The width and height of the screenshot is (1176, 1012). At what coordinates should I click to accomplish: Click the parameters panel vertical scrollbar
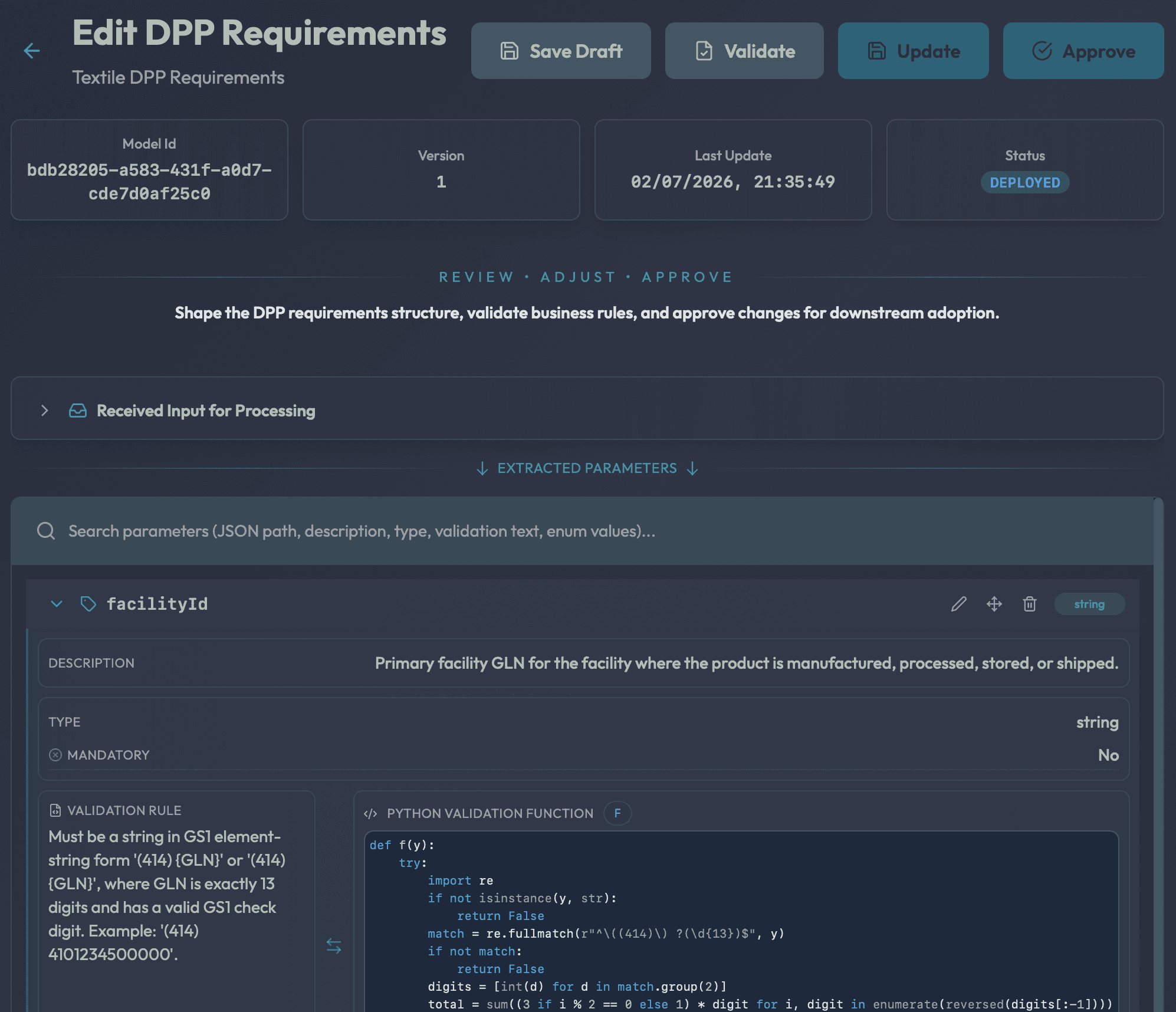click(1158, 754)
